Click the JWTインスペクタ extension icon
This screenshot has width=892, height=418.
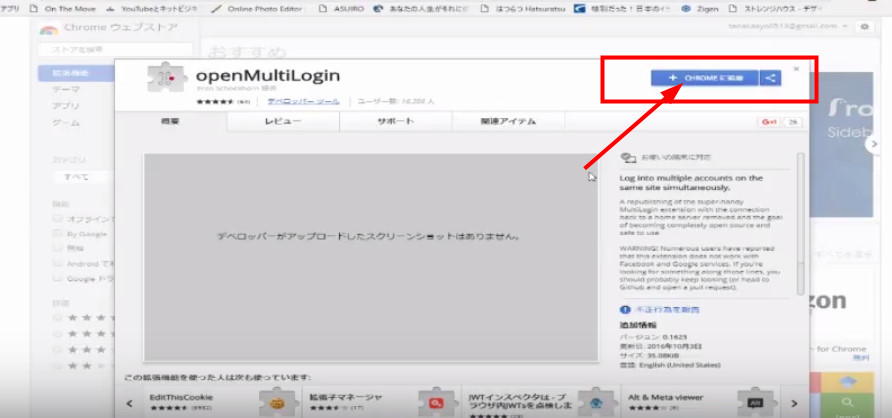596,403
